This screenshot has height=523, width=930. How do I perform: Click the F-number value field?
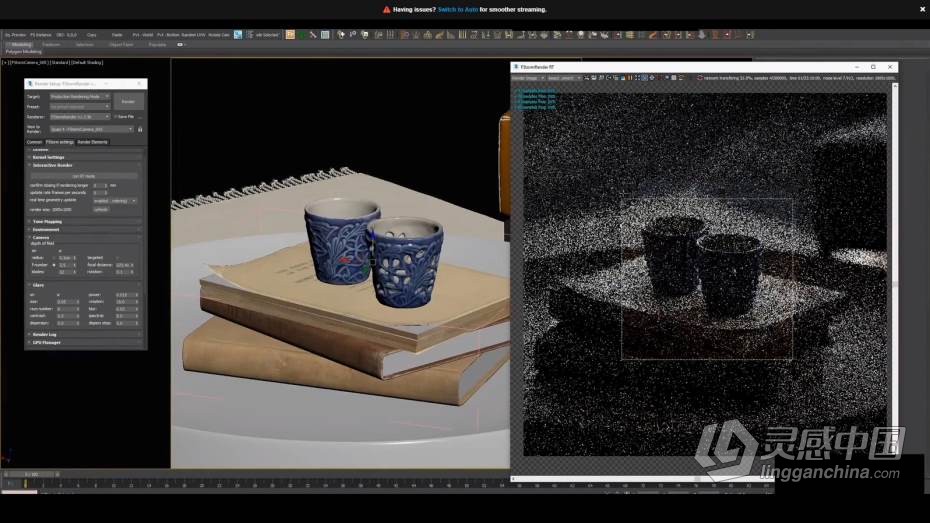65,265
